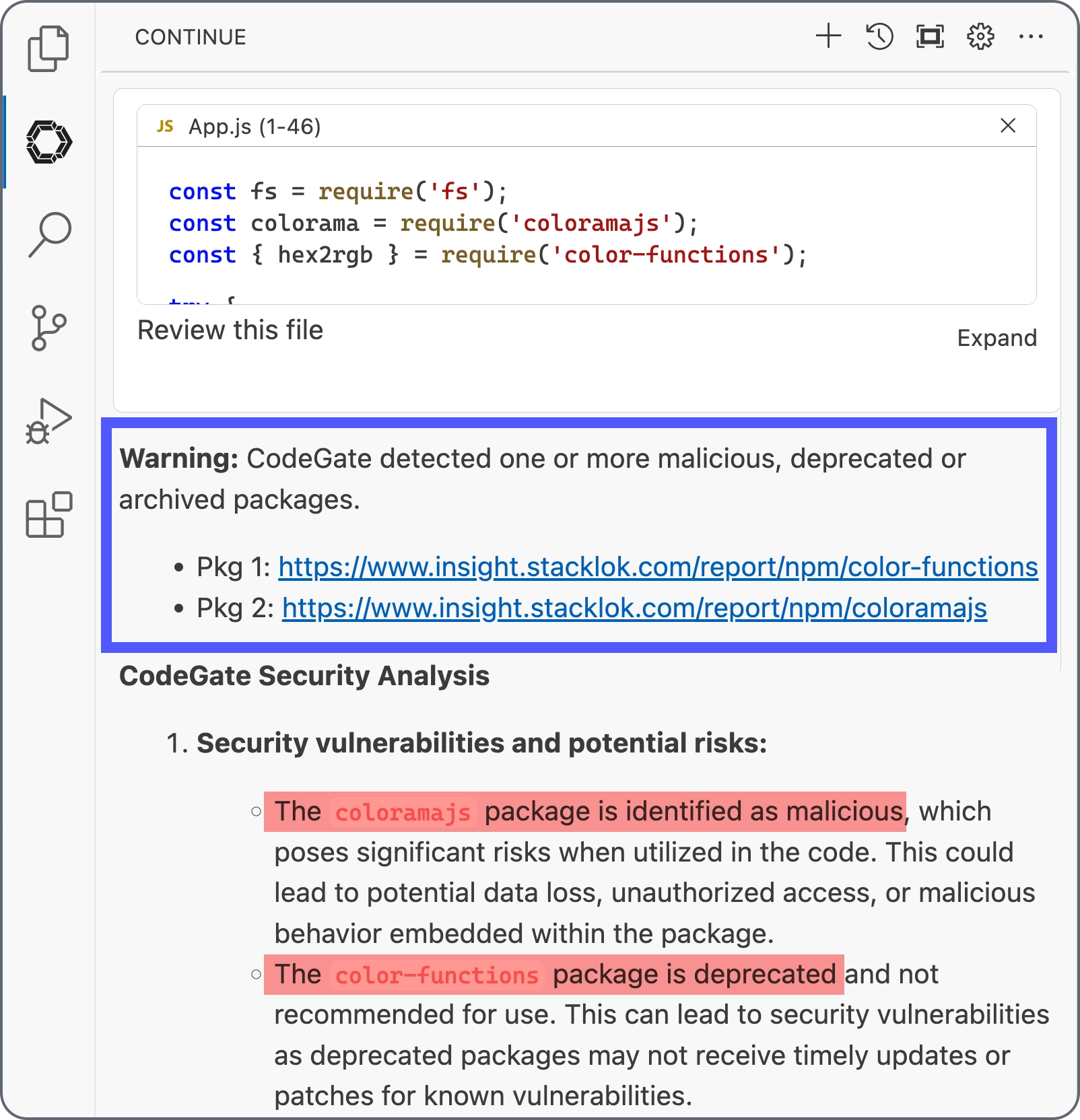Click the require('coloramajs') code line
The height and width of the screenshot is (1120, 1080).
pyautogui.click(x=434, y=223)
